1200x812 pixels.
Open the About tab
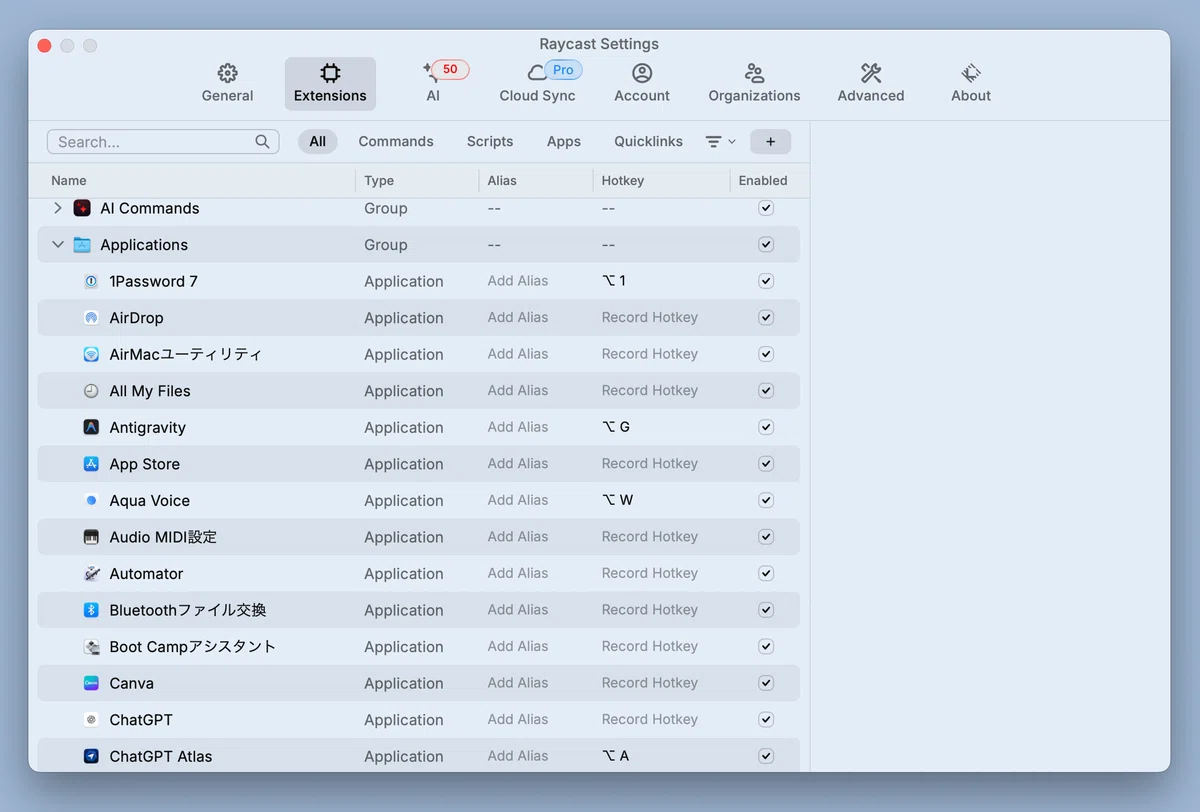(x=971, y=83)
